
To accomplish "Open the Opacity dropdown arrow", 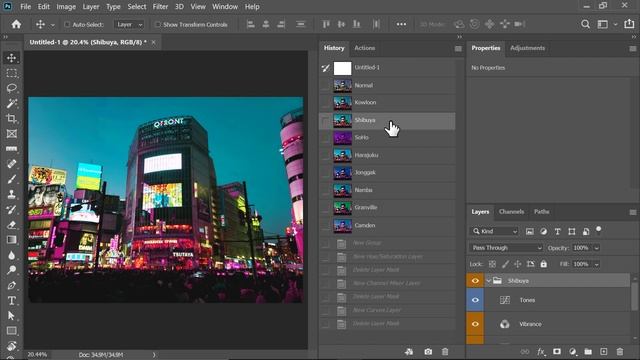I will (x=597, y=248).
